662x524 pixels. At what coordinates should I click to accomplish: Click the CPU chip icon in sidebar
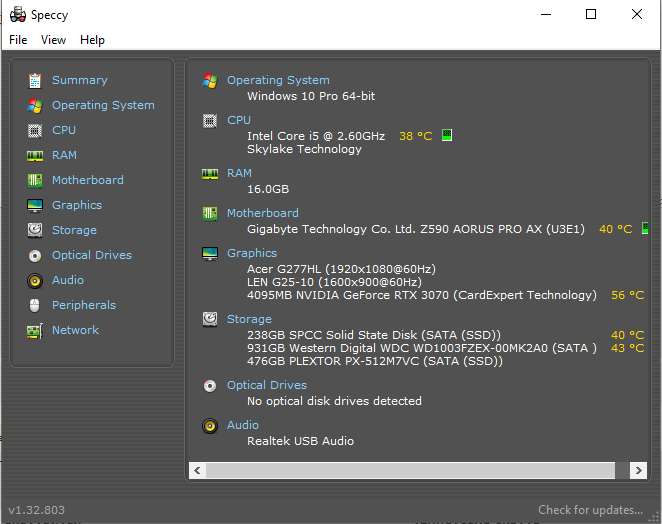[35, 131]
